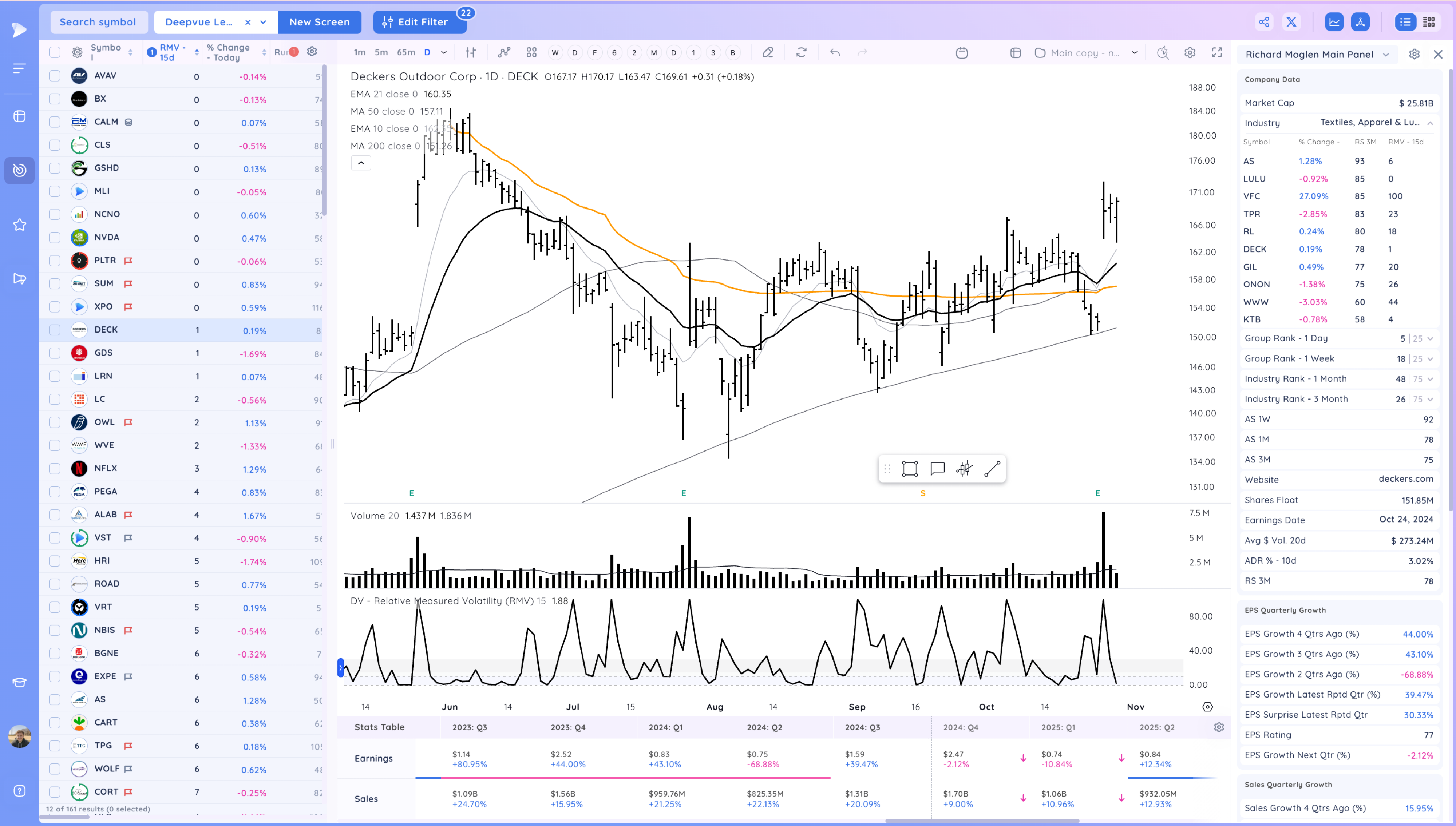Click the RMV indicator level handle
1456x826 pixels.
[340, 667]
